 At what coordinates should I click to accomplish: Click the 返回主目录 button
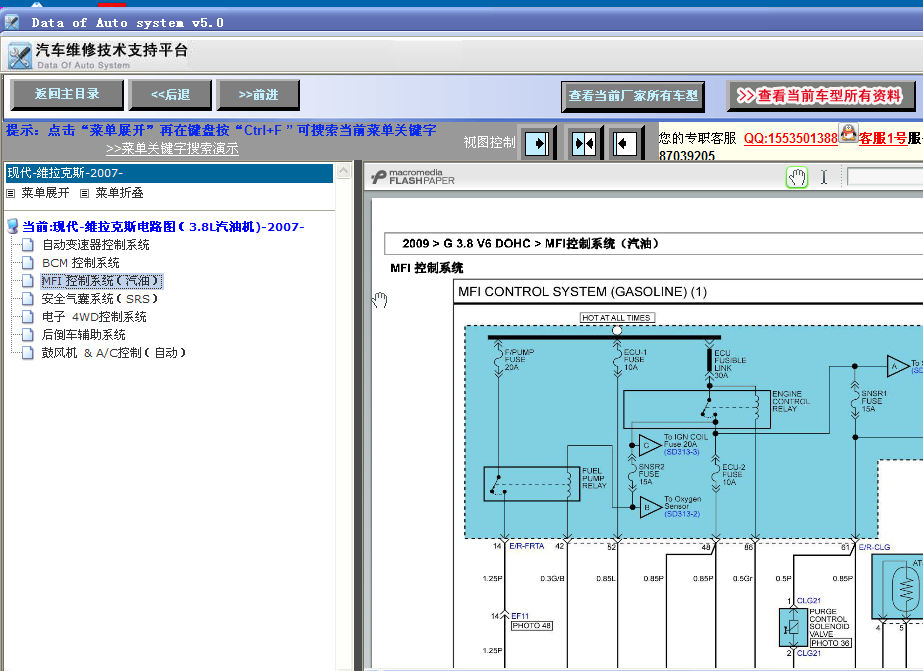[x=67, y=94]
